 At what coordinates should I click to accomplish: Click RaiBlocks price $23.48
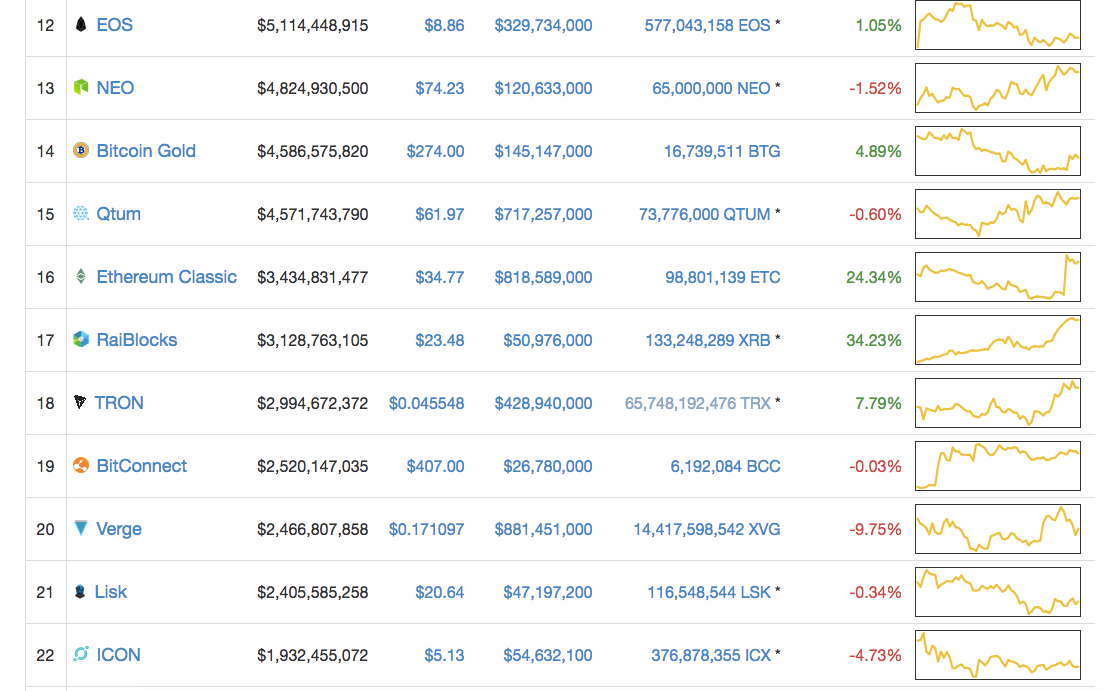440,340
